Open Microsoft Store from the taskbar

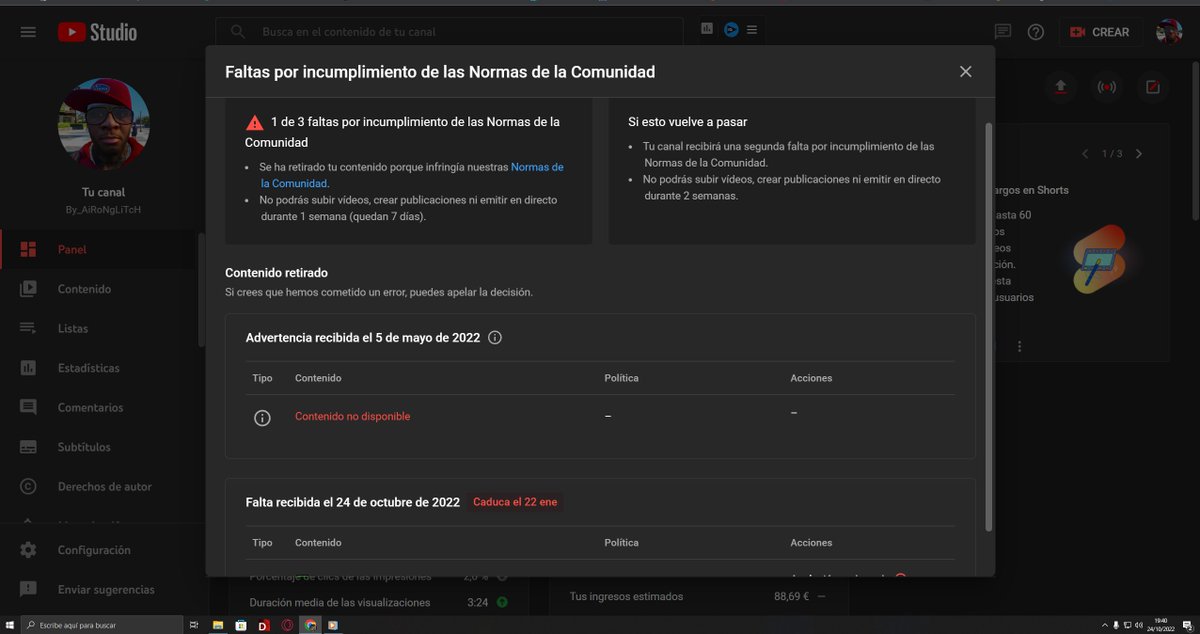point(241,625)
